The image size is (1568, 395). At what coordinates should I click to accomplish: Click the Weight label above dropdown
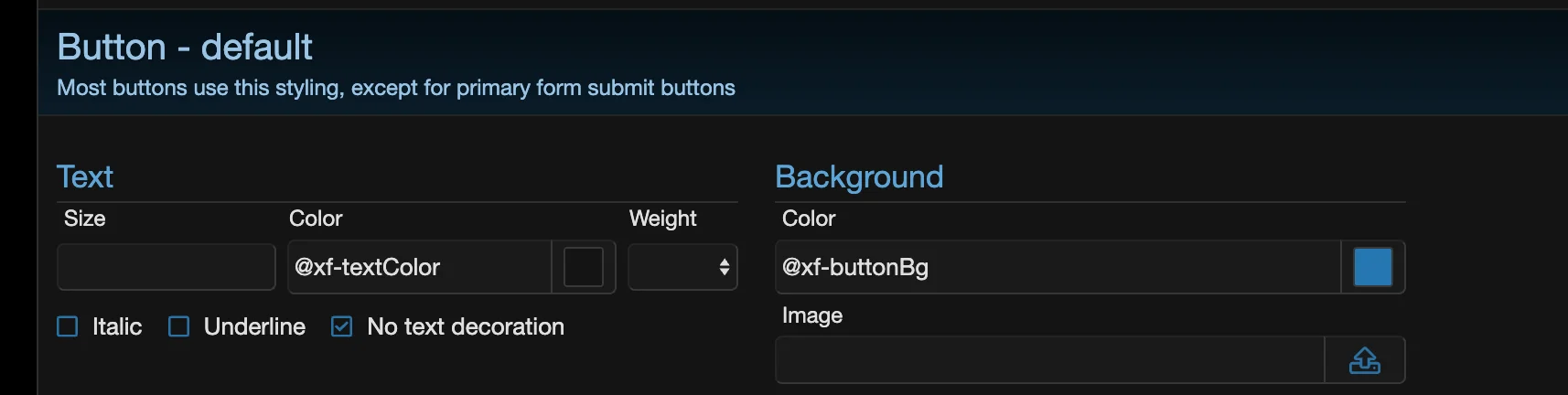(662, 219)
